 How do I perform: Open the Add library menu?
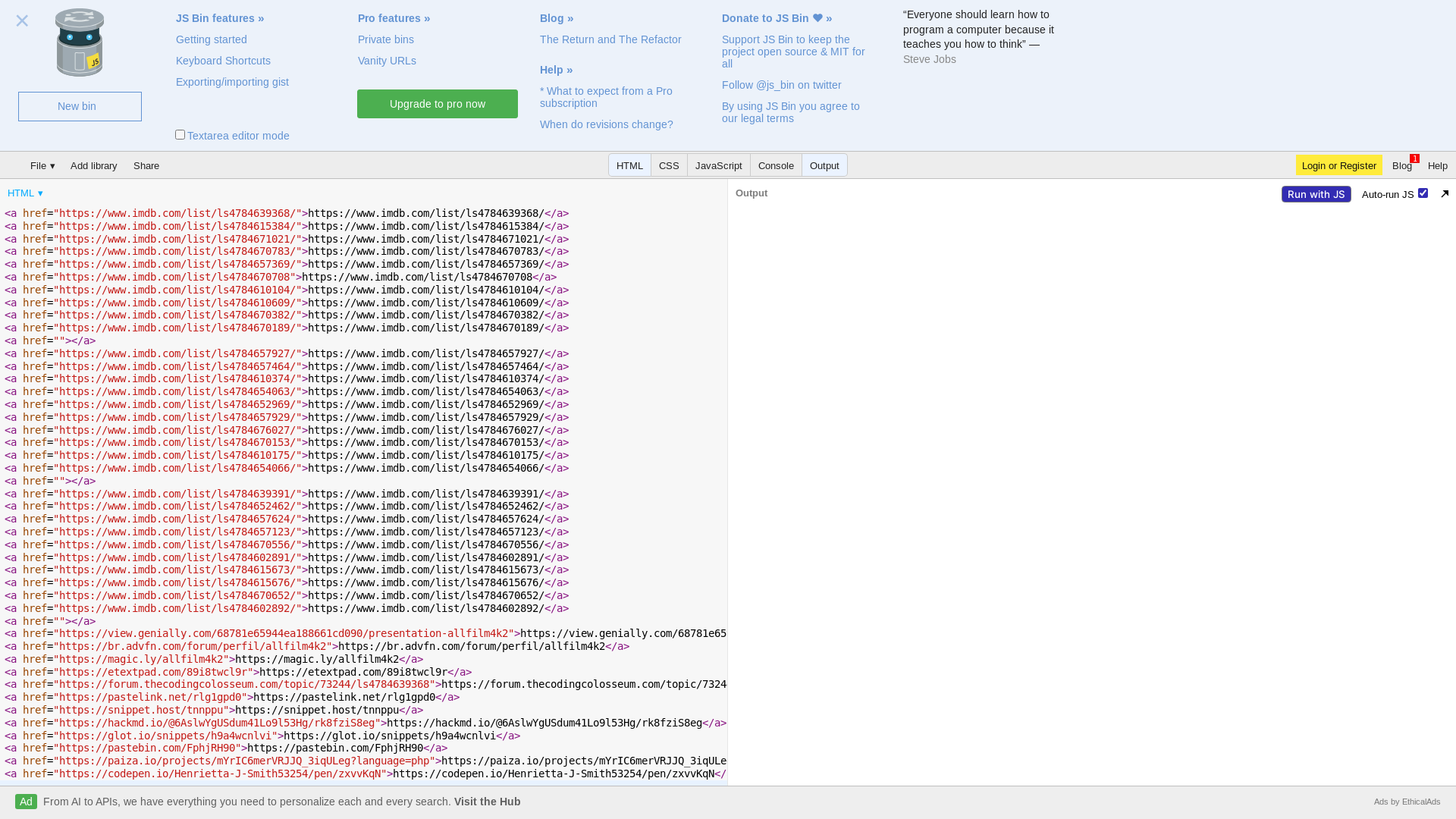click(x=94, y=165)
